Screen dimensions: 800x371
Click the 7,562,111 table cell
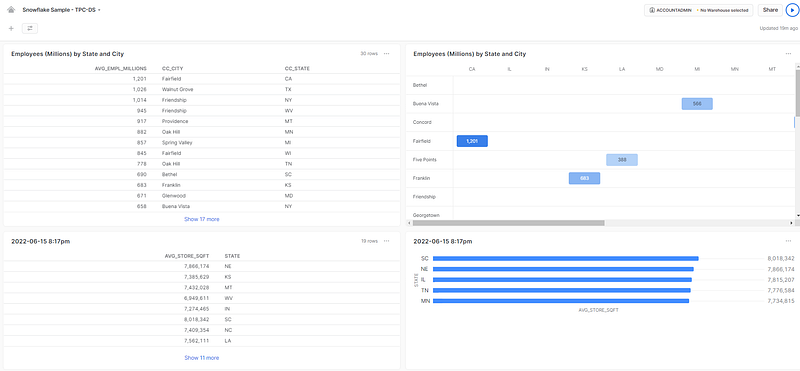tap(195, 340)
